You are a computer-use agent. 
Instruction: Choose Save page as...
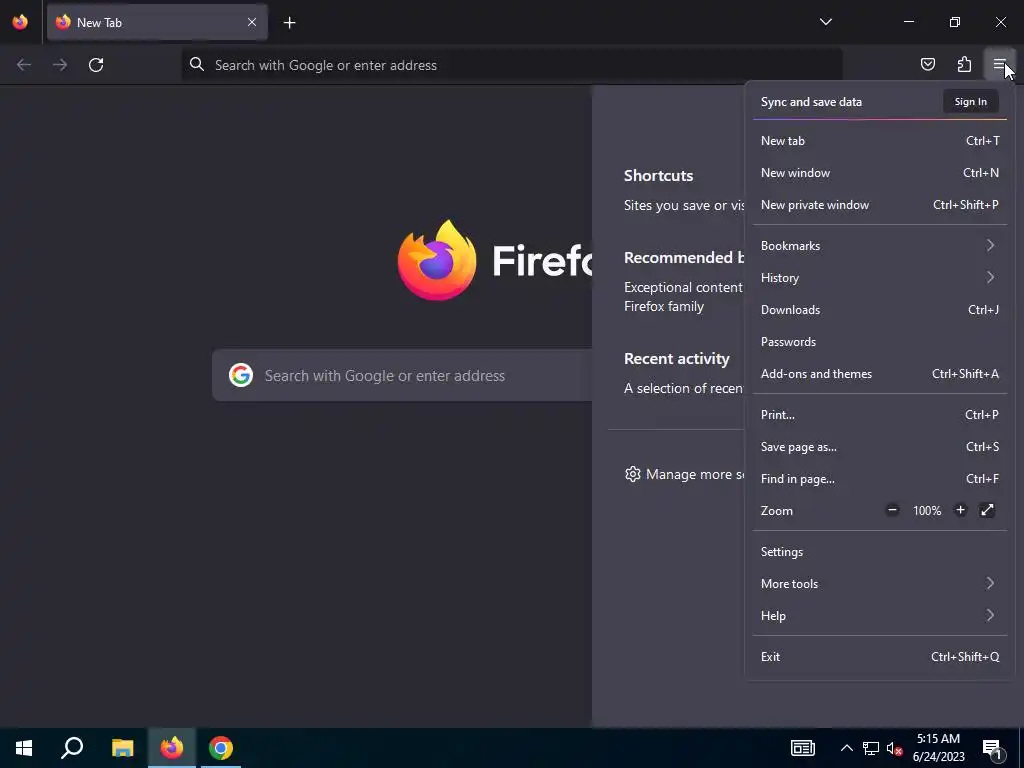[x=880, y=447]
